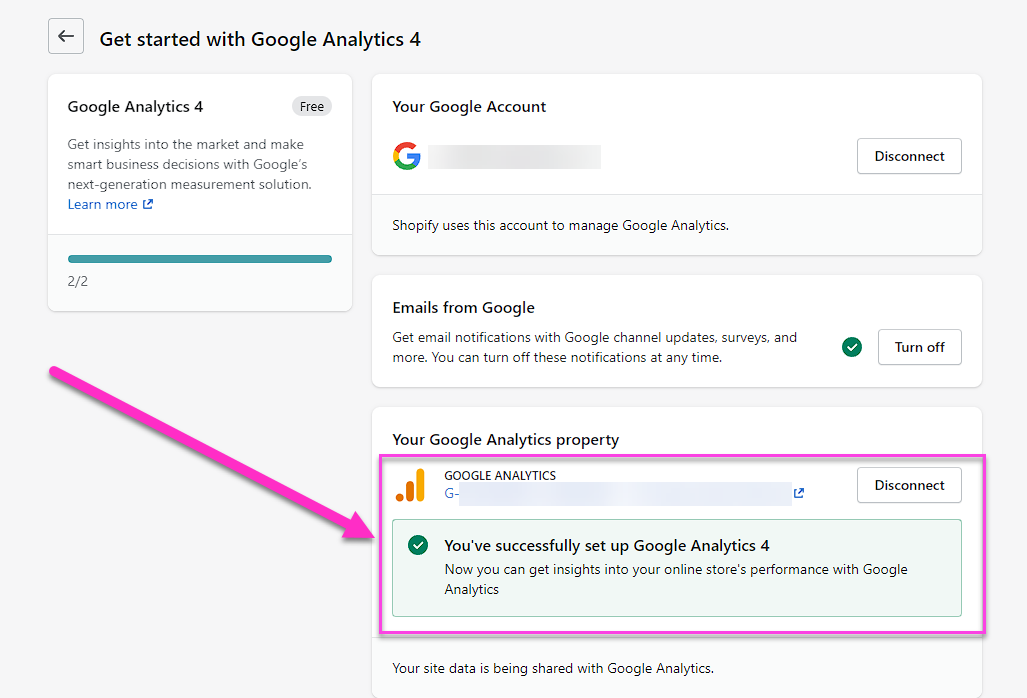Click the green email notifications checkmark
The width and height of the screenshot is (1027, 698).
pyautogui.click(x=851, y=347)
